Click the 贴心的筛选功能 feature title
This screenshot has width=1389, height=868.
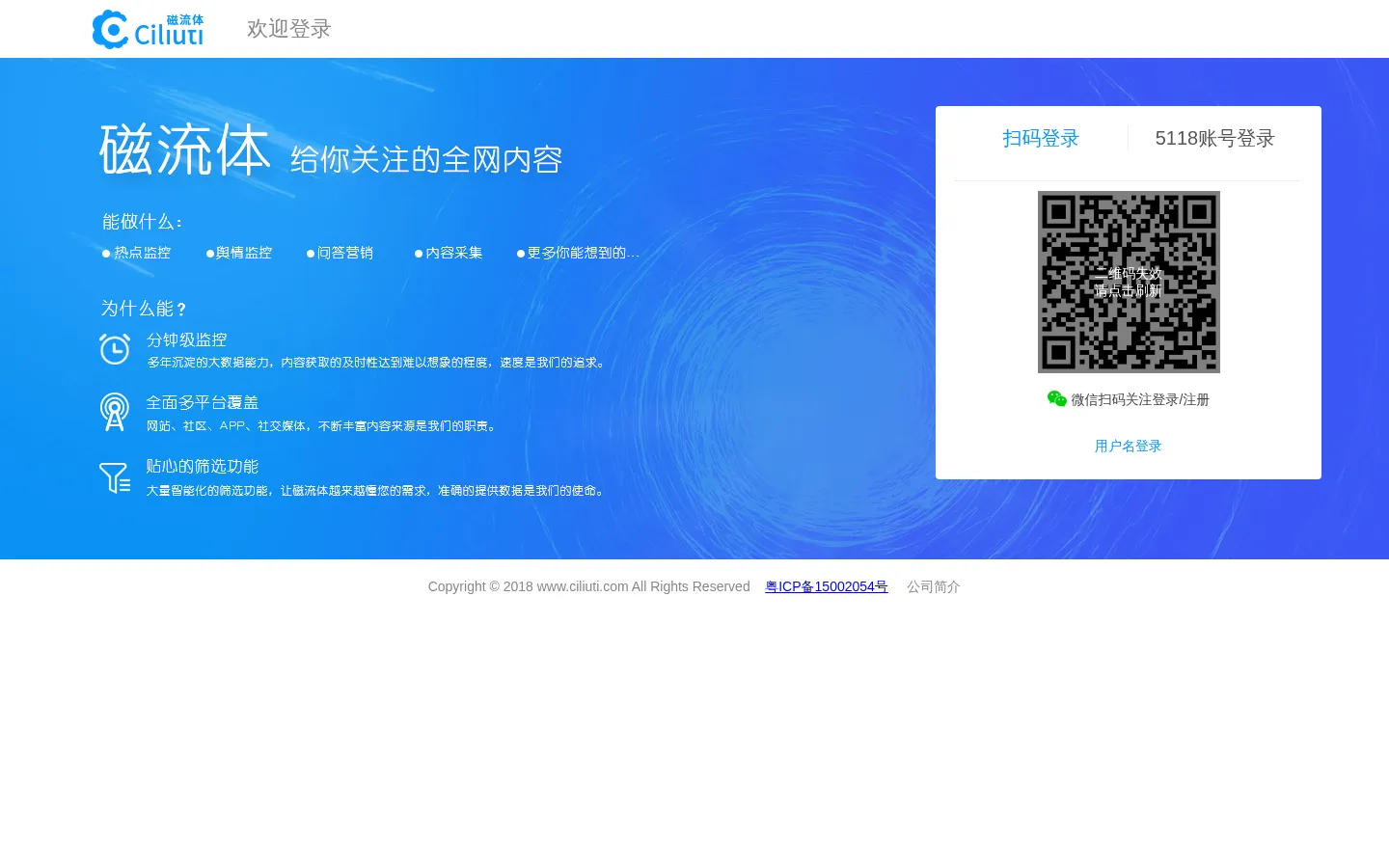pyautogui.click(x=203, y=466)
